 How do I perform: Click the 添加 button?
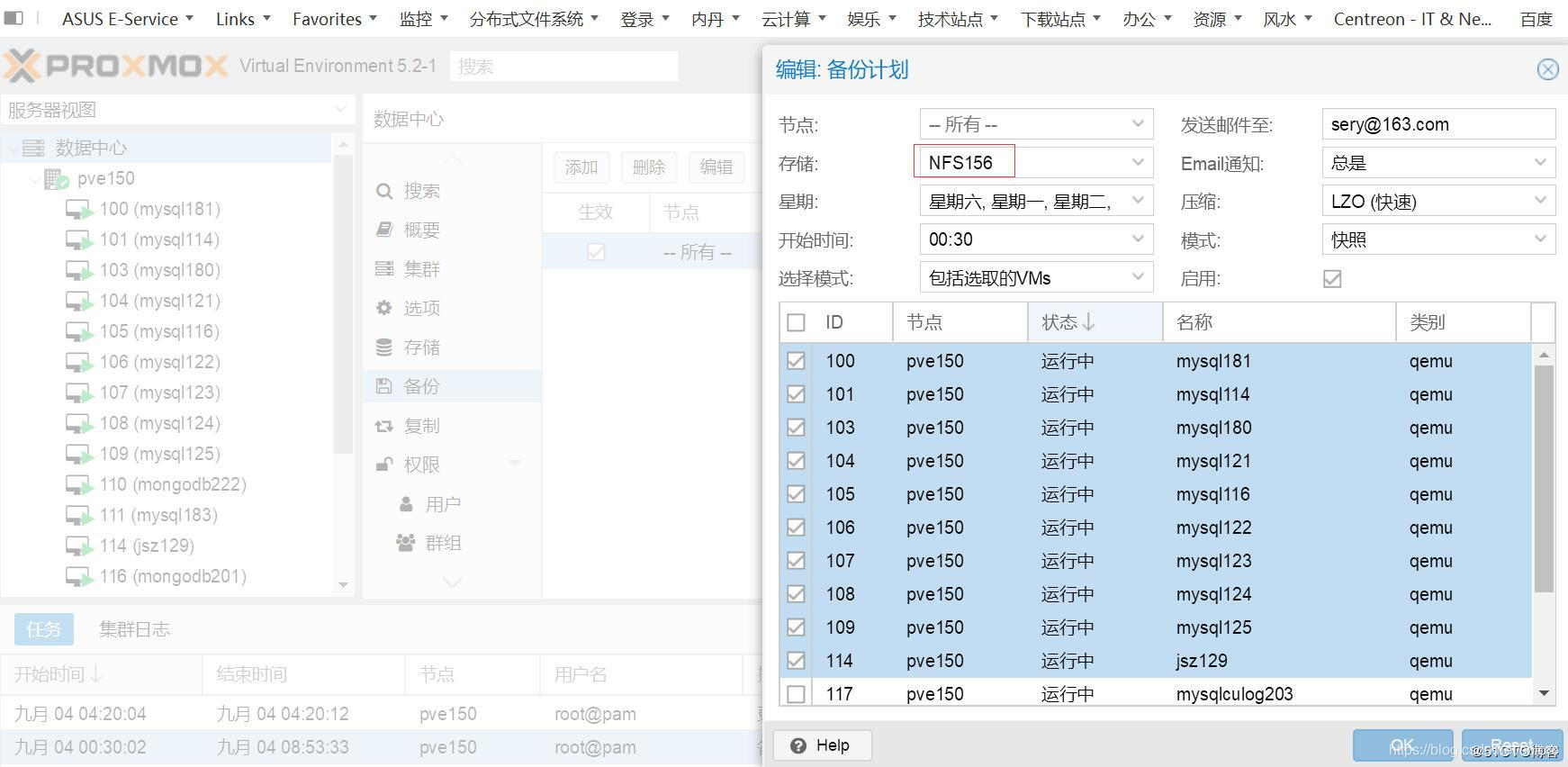(x=581, y=167)
